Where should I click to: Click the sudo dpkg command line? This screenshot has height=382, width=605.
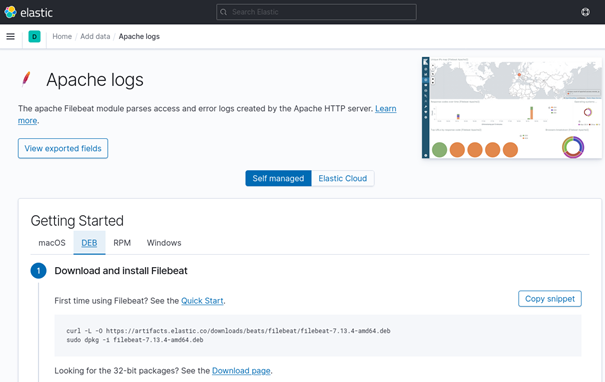click(x=135, y=340)
